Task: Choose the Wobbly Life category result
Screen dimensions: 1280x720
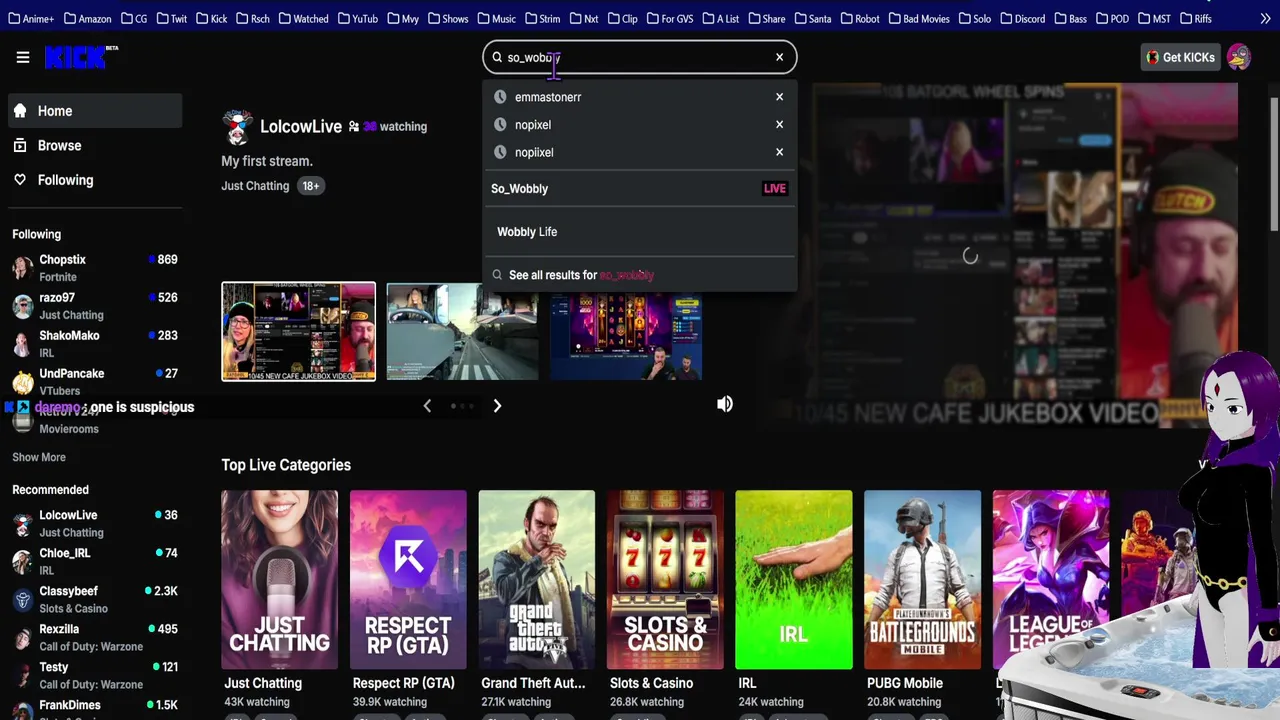Action: [639, 232]
